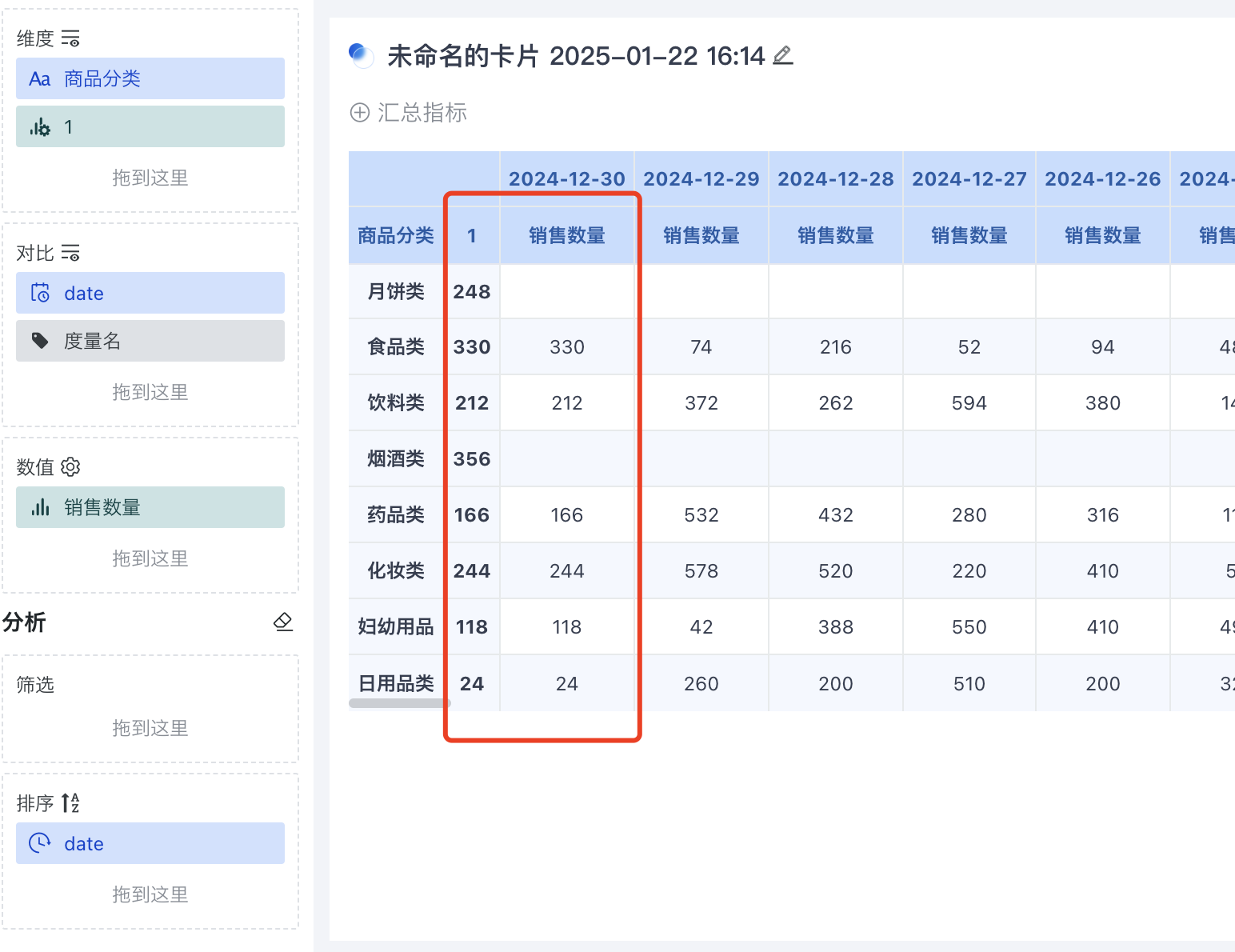1235x952 pixels.
Task: Select the 度量名 field pill
Action: [x=150, y=341]
